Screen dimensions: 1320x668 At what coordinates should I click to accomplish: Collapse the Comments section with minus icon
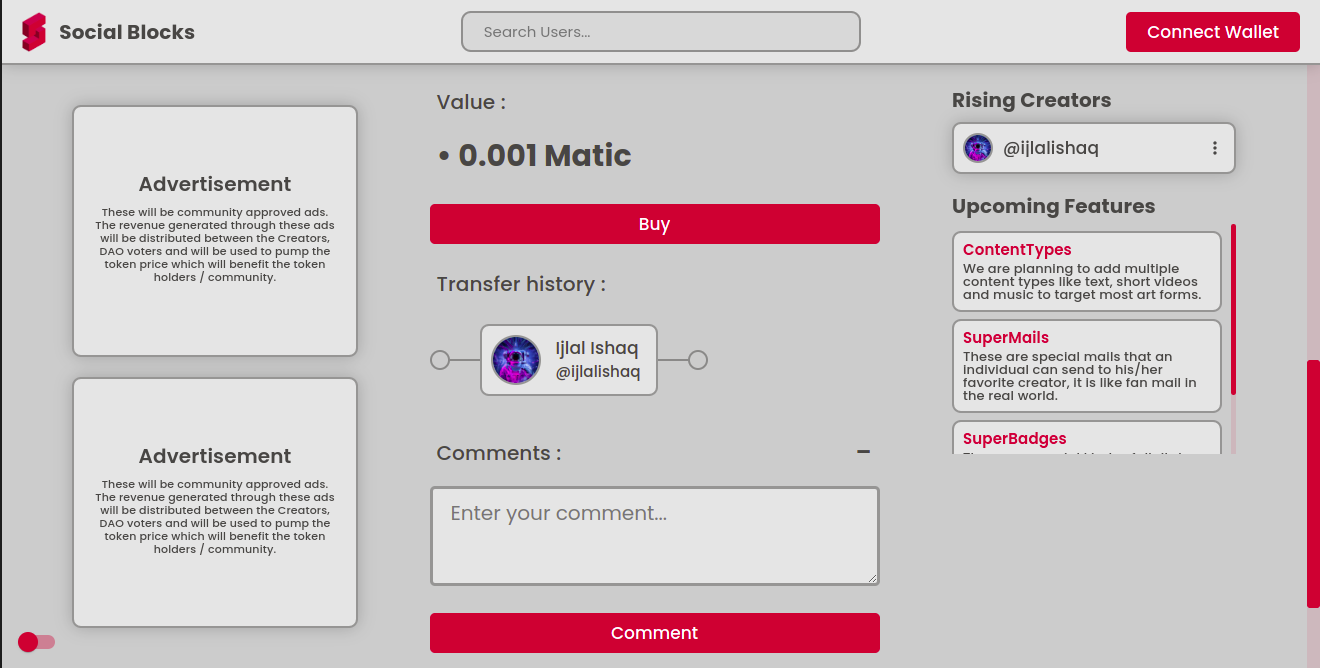[863, 453]
